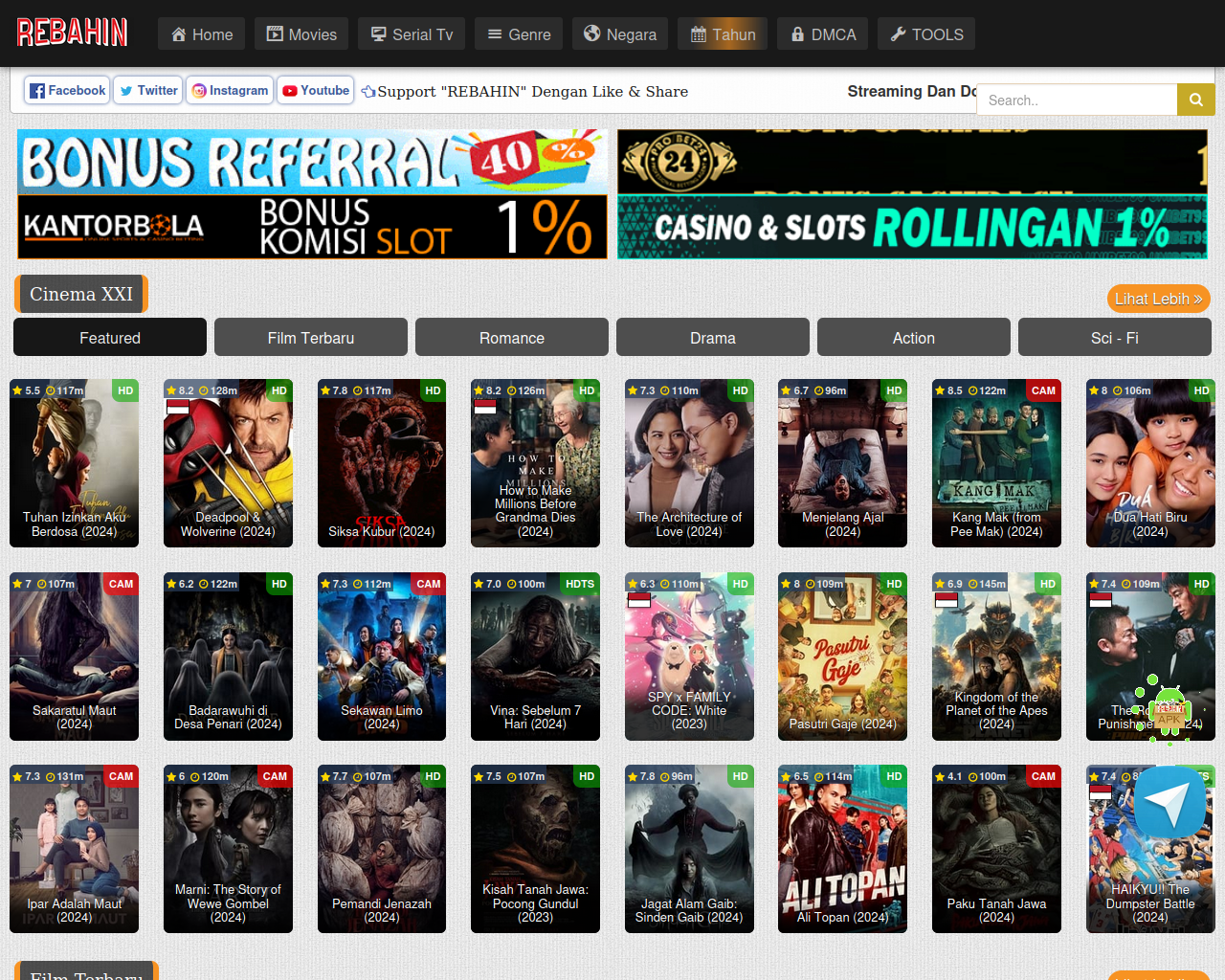Select the Romance tab
This screenshot has height=980, width=1225.
click(x=512, y=337)
